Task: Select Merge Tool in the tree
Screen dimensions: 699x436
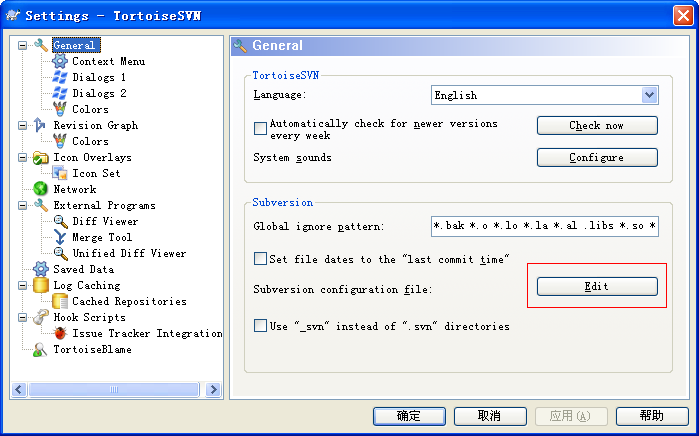Action: click(102, 237)
